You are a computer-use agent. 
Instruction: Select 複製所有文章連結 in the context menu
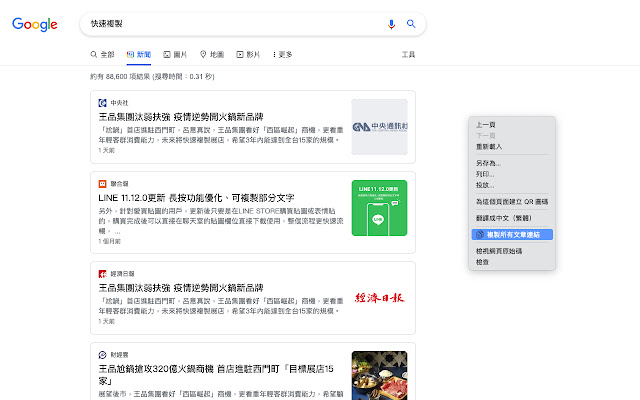pos(512,235)
